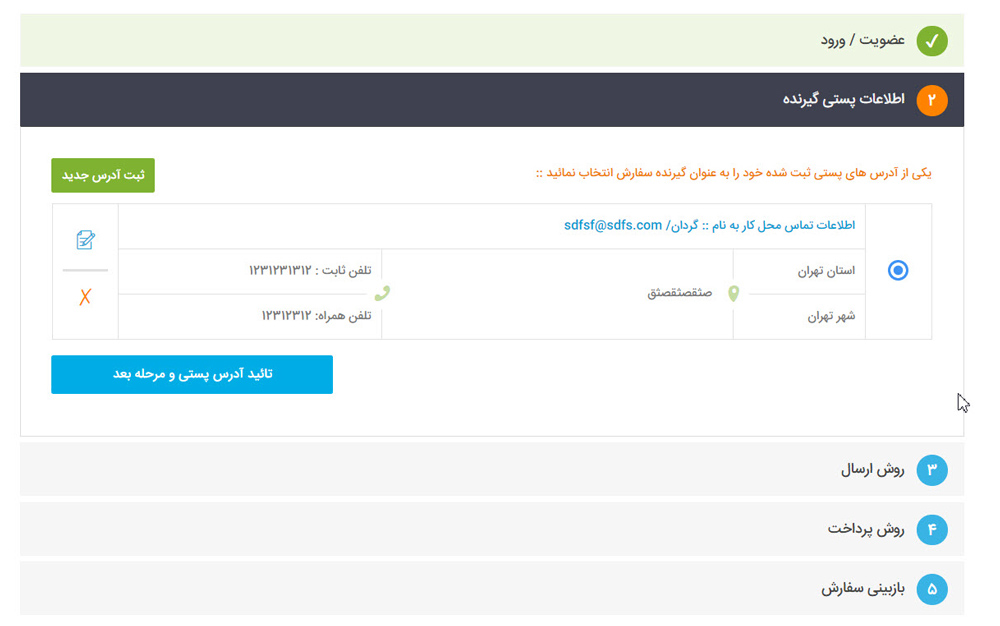Expand the روش پرداخت step
The width and height of the screenshot is (1000, 626).
click(x=492, y=530)
